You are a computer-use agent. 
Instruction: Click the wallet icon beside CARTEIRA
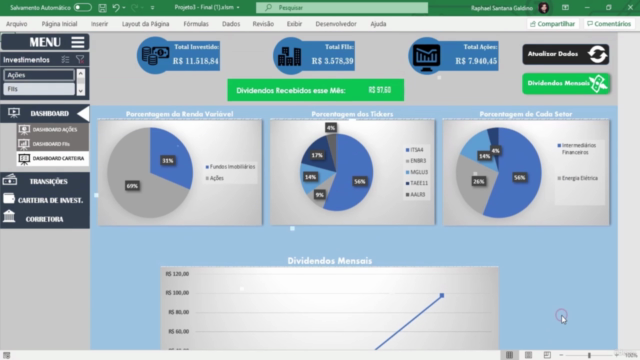[x=9, y=198]
